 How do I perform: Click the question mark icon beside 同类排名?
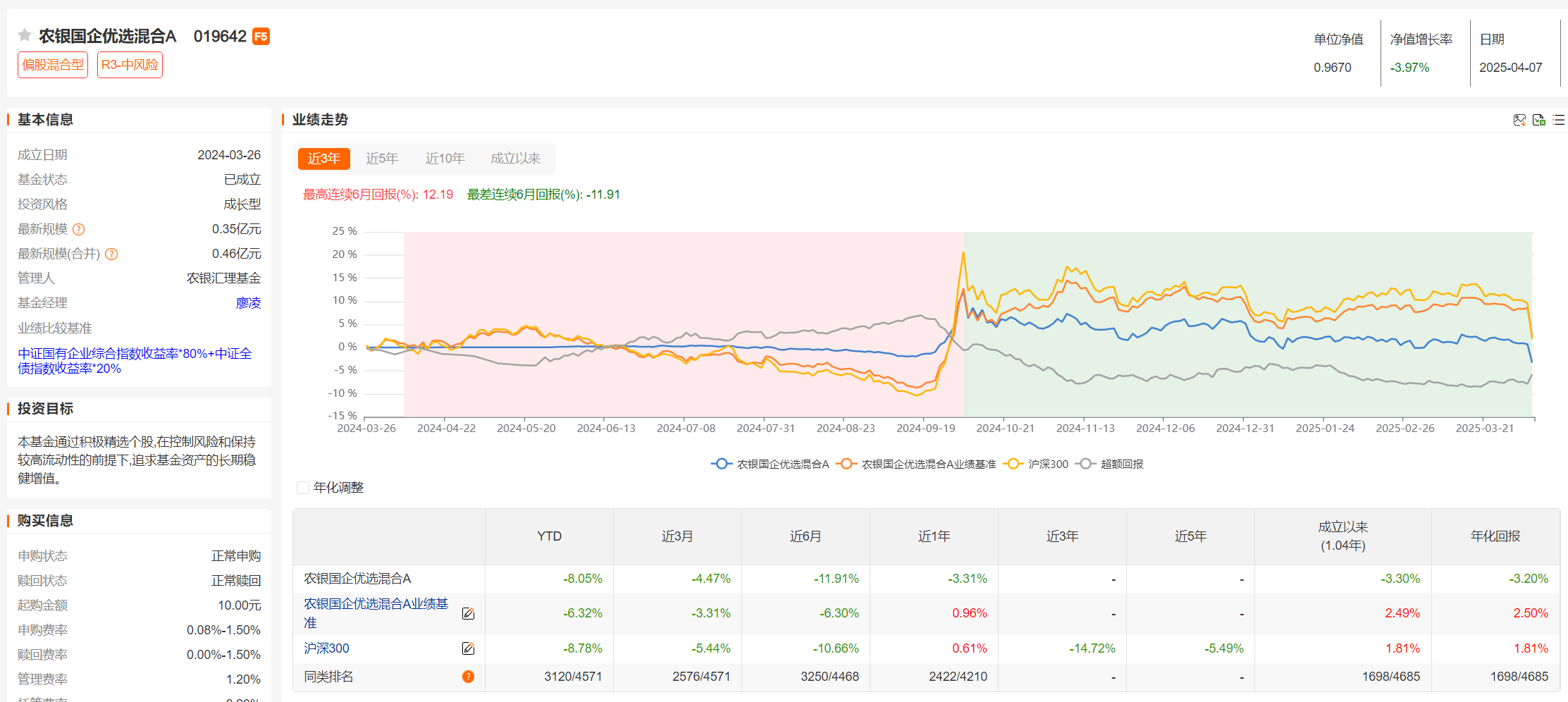coord(468,677)
